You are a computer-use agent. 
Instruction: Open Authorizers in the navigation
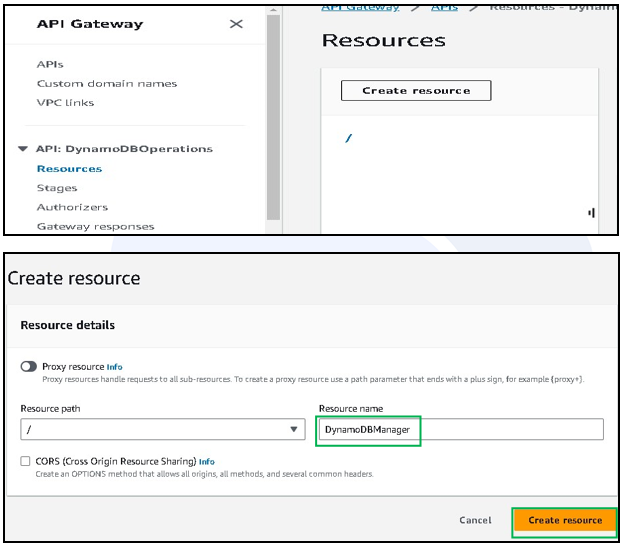(x=72, y=207)
